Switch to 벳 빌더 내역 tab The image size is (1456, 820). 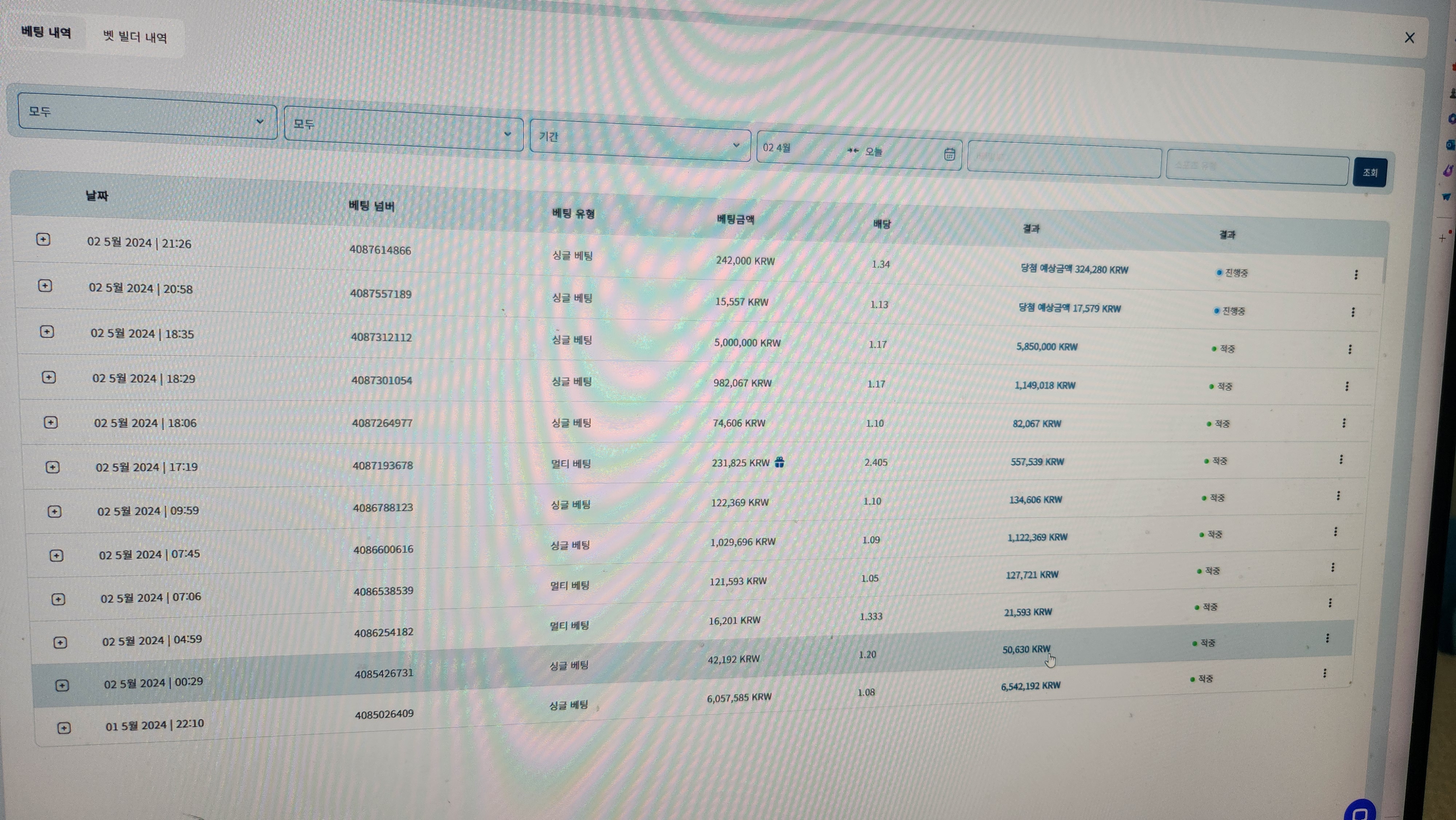pos(135,38)
